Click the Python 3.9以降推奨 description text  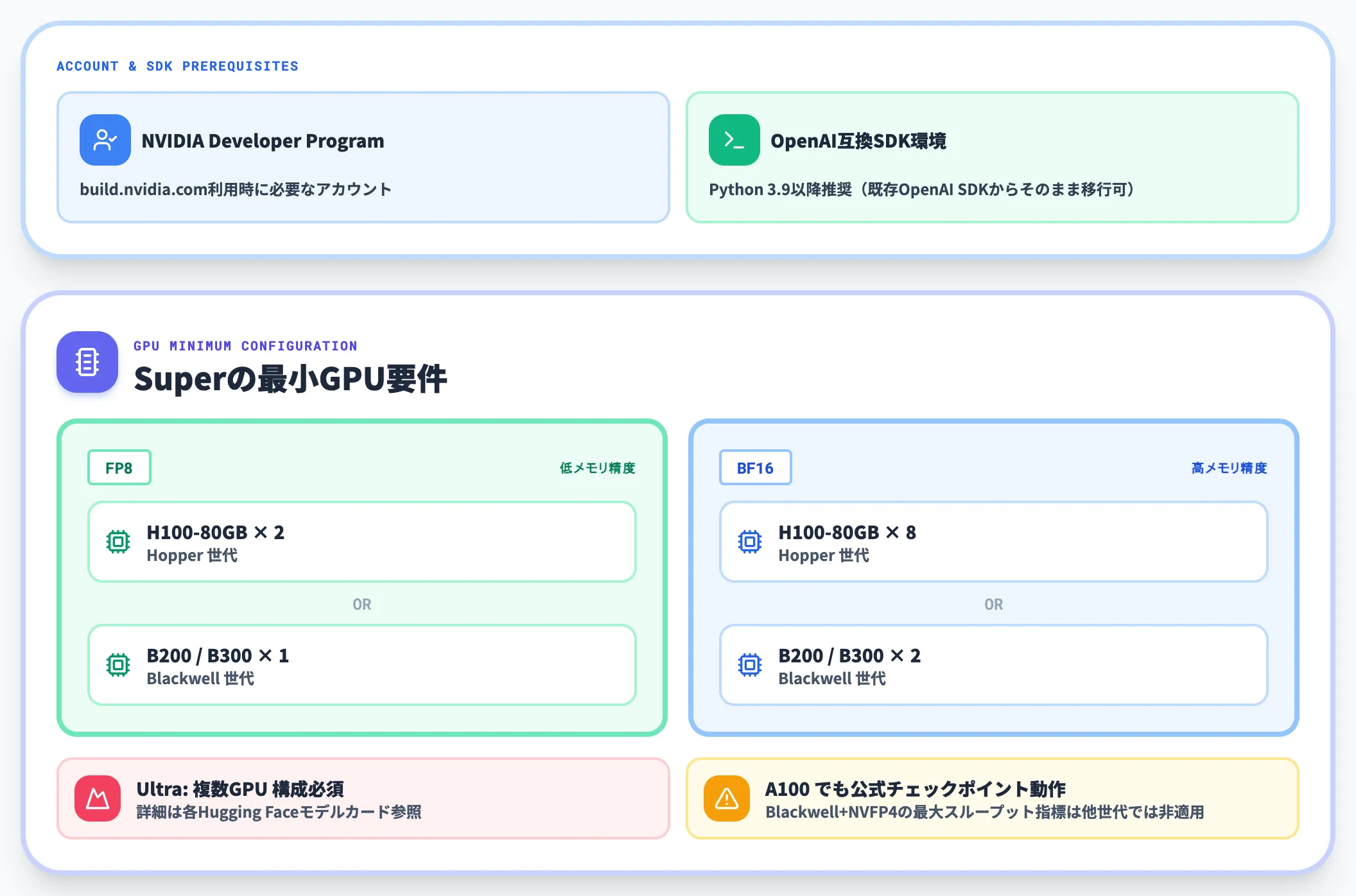pyautogui.click(x=922, y=189)
